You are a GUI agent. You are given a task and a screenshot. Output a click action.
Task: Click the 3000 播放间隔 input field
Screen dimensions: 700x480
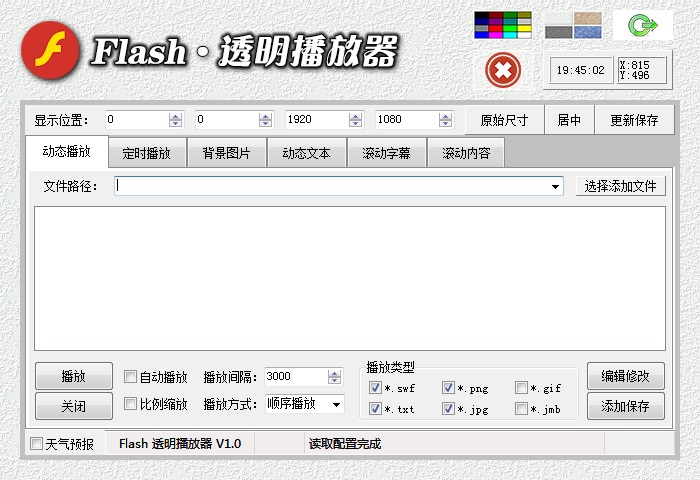[296, 376]
